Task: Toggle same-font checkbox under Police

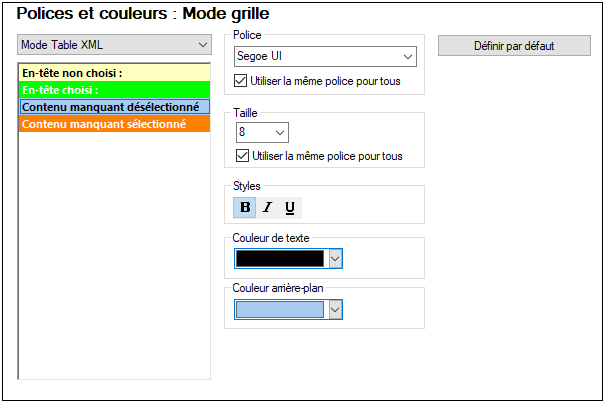Action: [240, 80]
